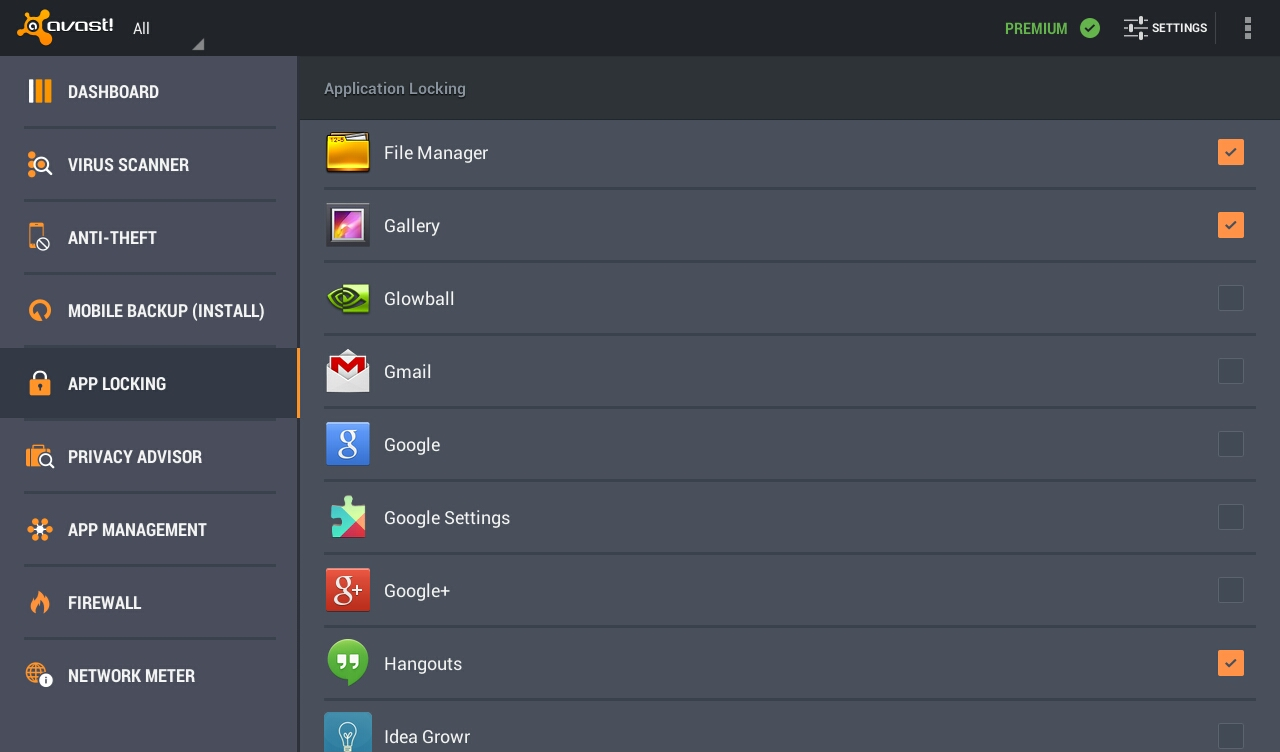Select the Google Settings label

tap(447, 518)
